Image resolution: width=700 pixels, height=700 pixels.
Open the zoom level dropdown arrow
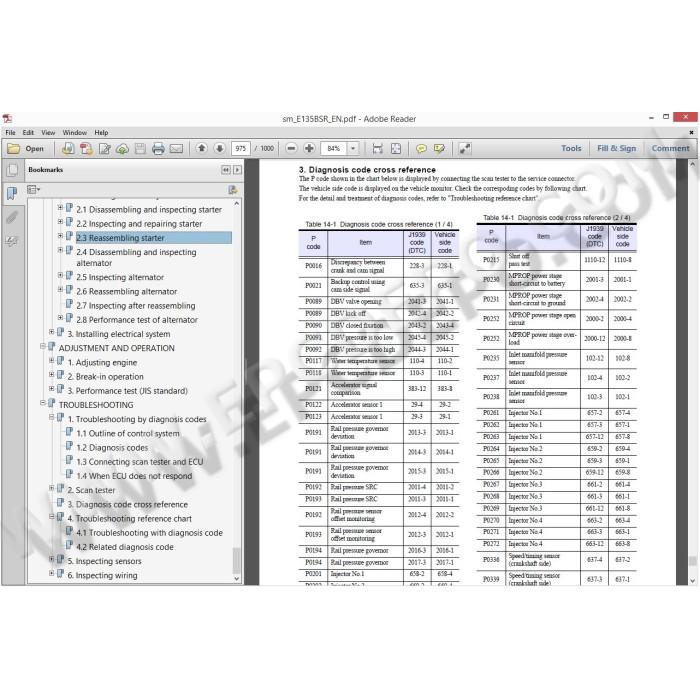click(x=353, y=148)
